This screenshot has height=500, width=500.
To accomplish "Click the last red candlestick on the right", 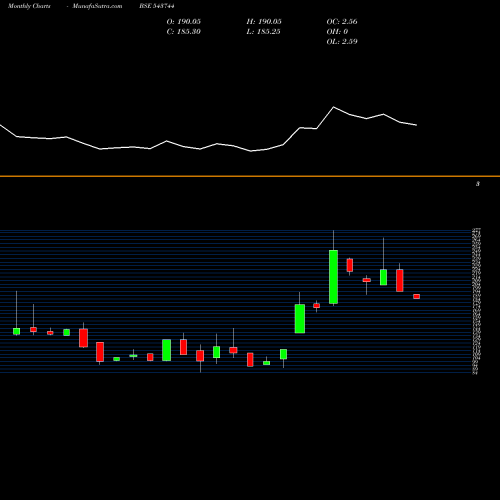I will [417, 296].
